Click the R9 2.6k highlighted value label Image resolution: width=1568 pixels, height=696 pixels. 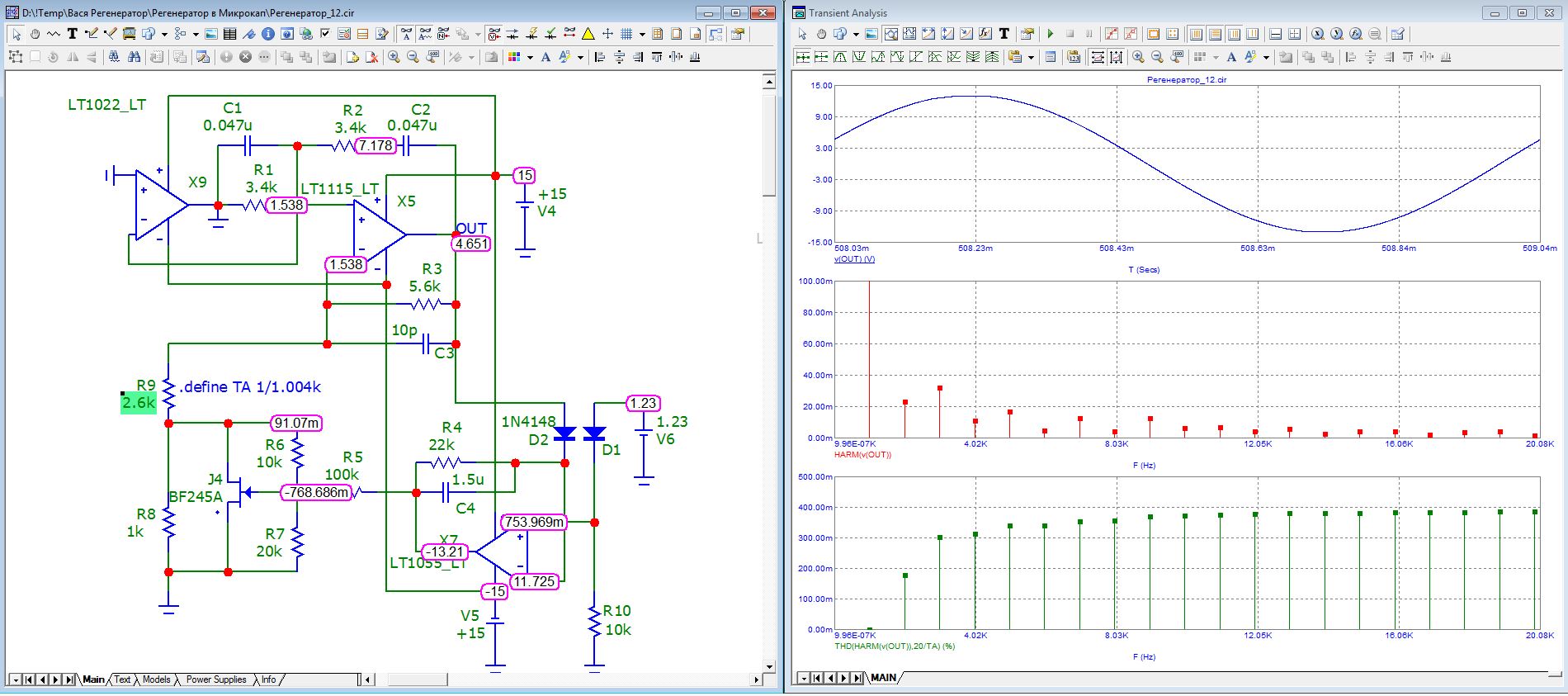click(x=138, y=403)
